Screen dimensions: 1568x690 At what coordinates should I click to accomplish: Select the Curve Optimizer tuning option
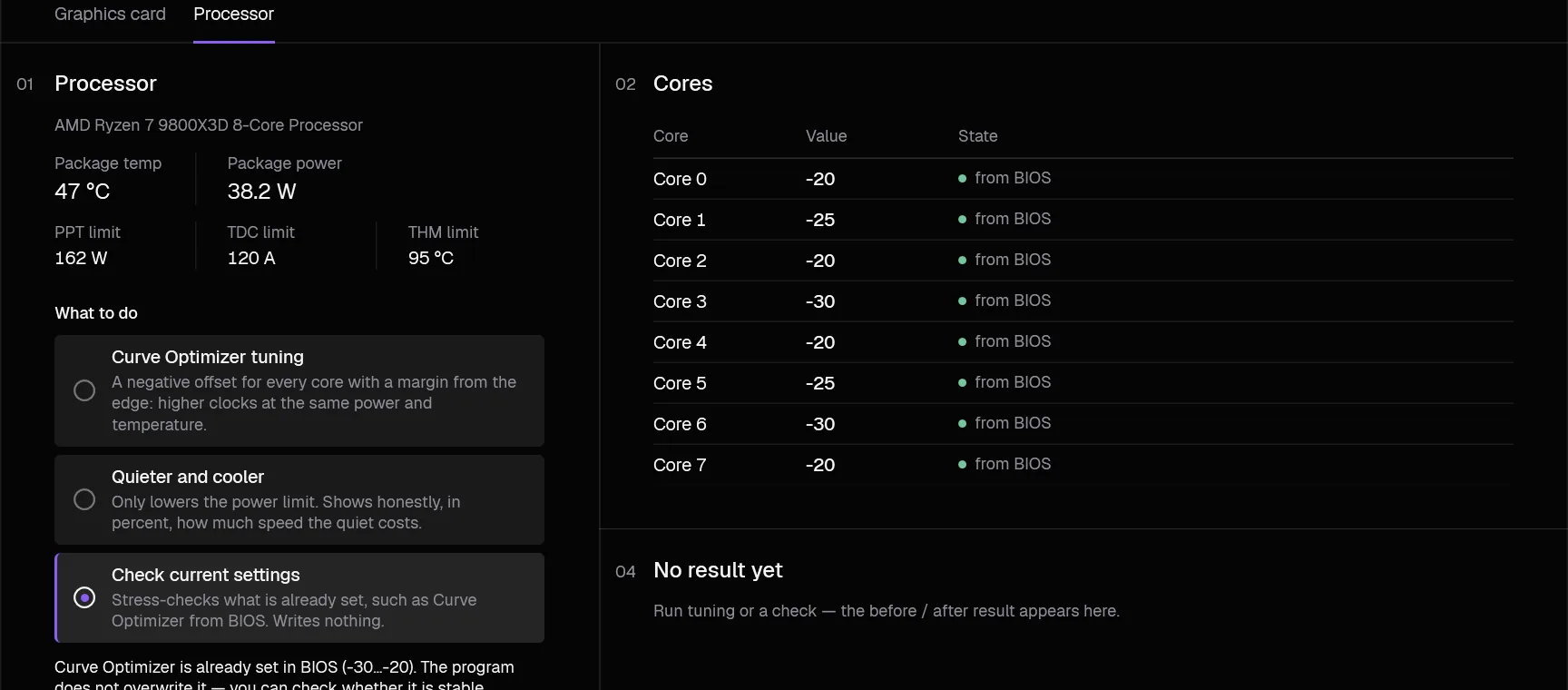tap(299, 390)
